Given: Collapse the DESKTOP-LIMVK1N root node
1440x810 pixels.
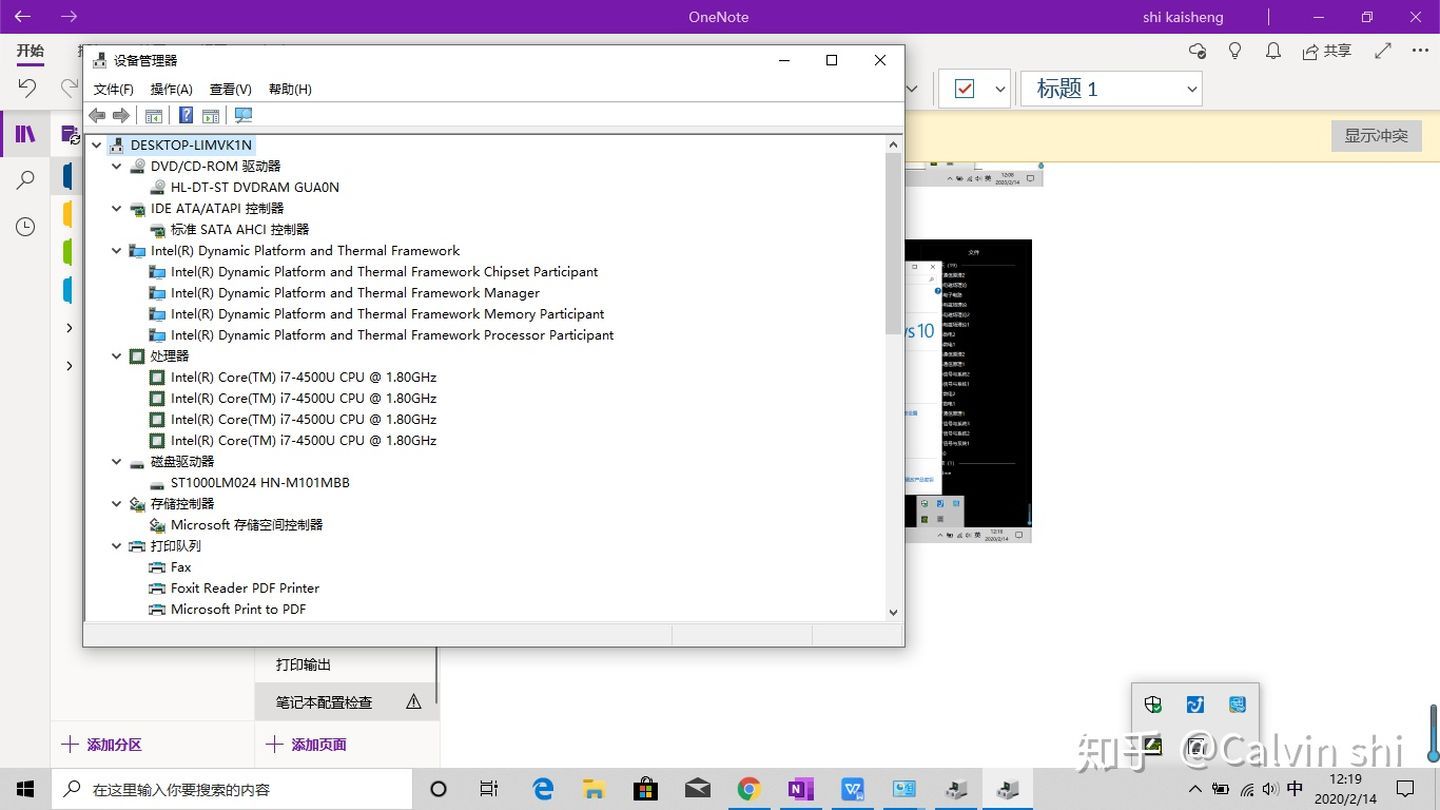Looking at the screenshot, I should pyautogui.click(x=96, y=145).
